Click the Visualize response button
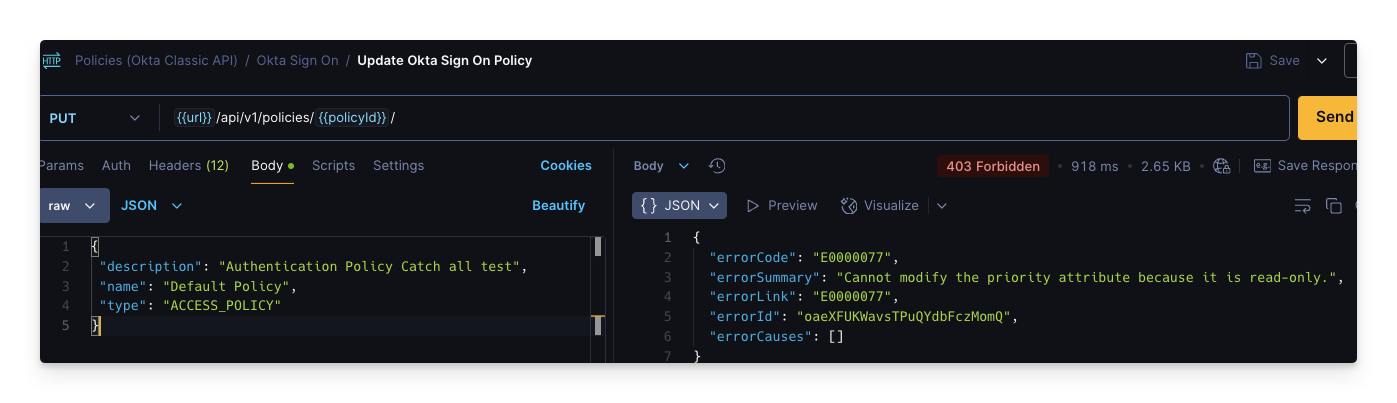The width and height of the screenshot is (1397, 403). [x=879, y=205]
